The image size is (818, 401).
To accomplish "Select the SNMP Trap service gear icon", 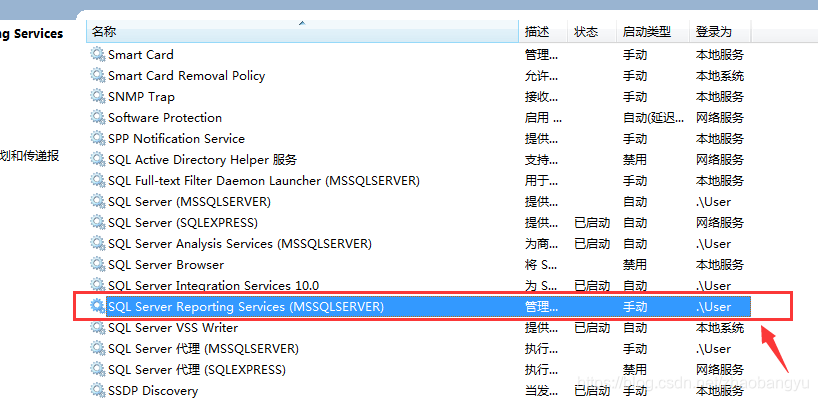I will tap(98, 96).
